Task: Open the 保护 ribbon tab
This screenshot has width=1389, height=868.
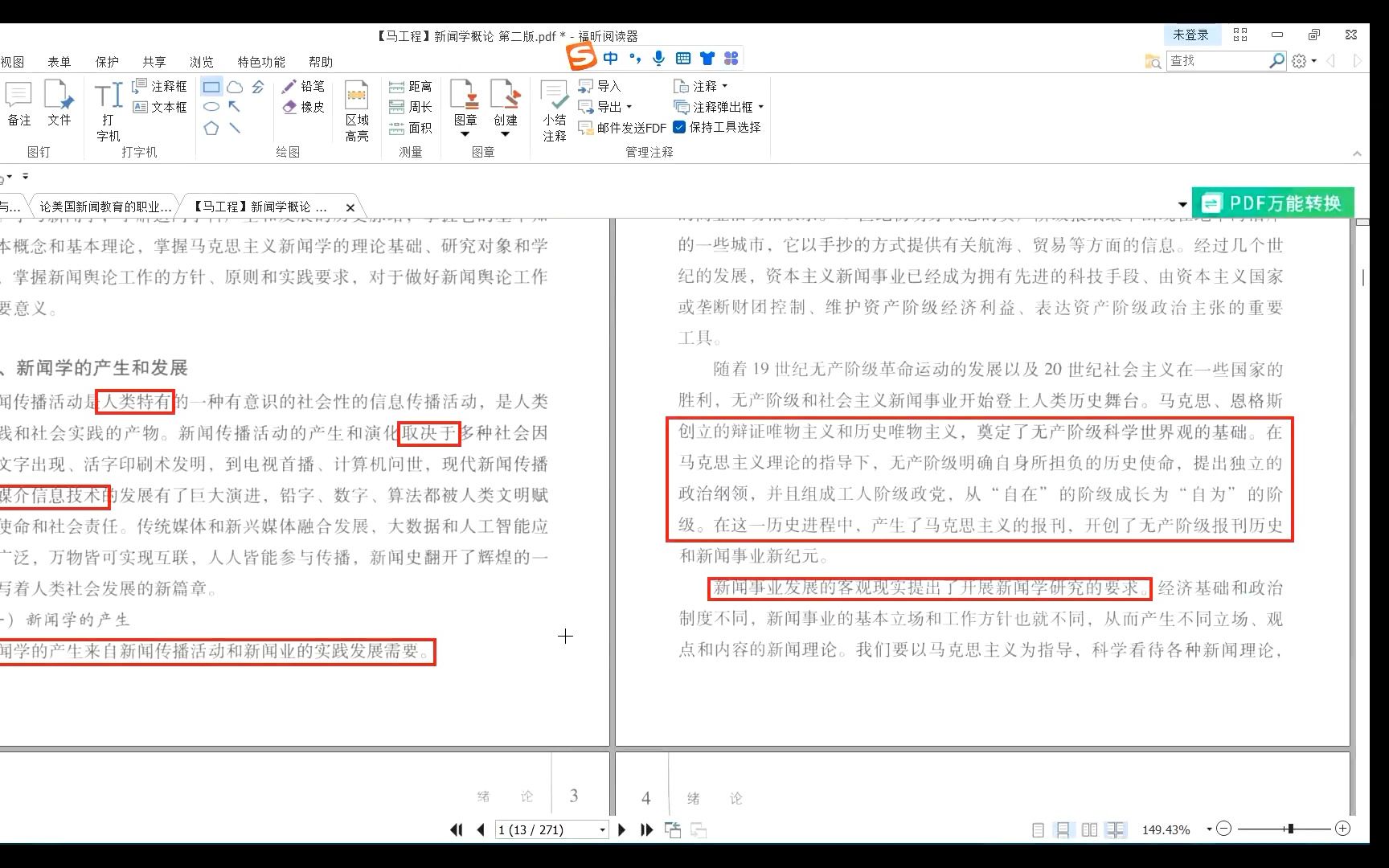Action: click(107, 62)
